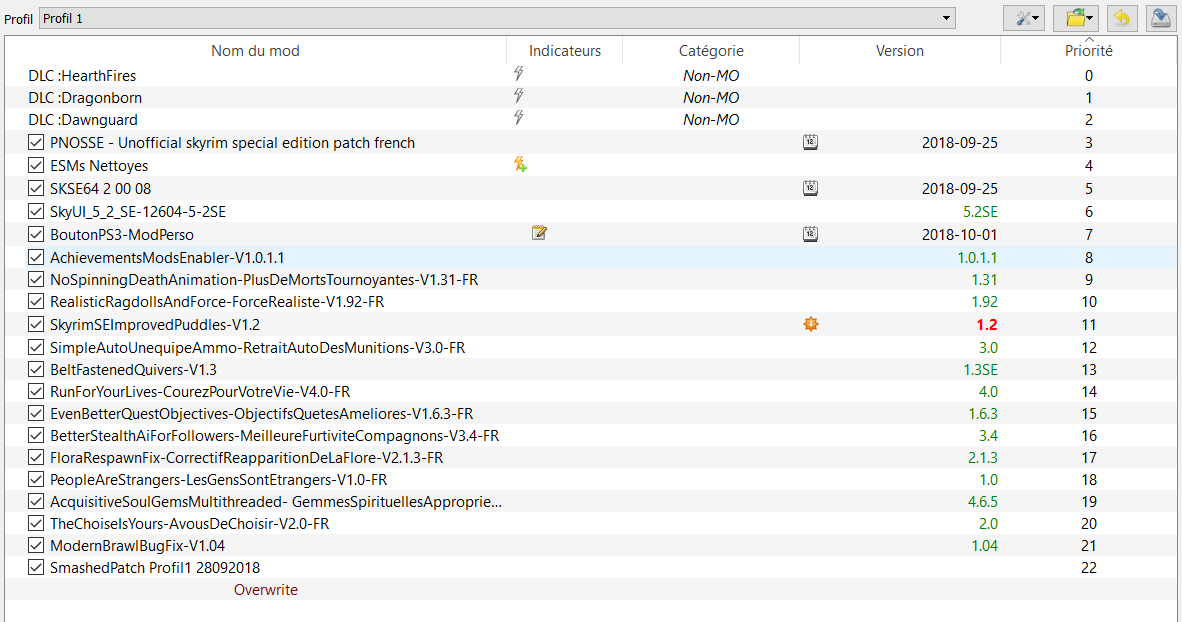Click lightning flag icon for DLC :HearthFires

519,74
